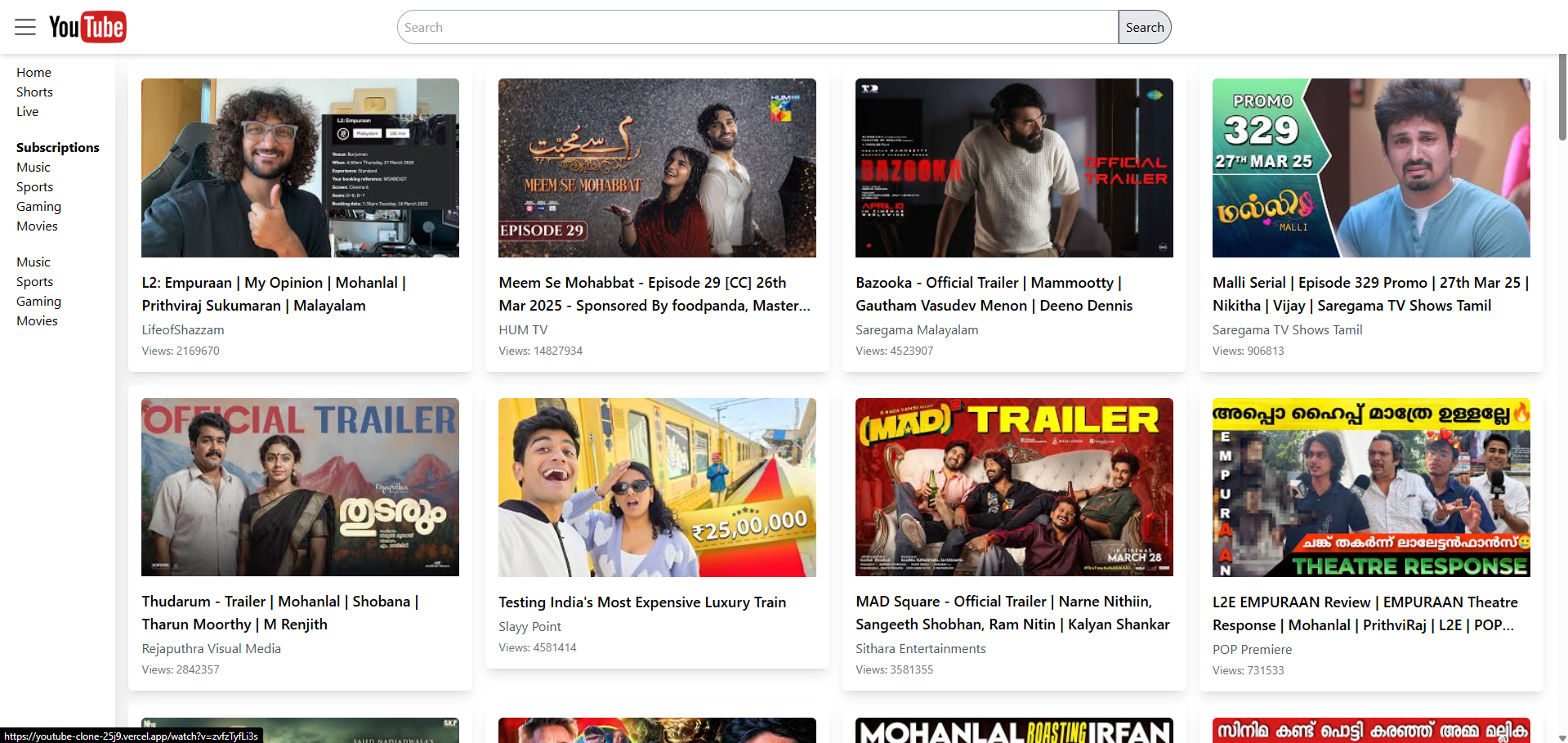Open Gaming in the lower sidebar group
The image size is (1568, 743).
pyautogui.click(x=38, y=302)
